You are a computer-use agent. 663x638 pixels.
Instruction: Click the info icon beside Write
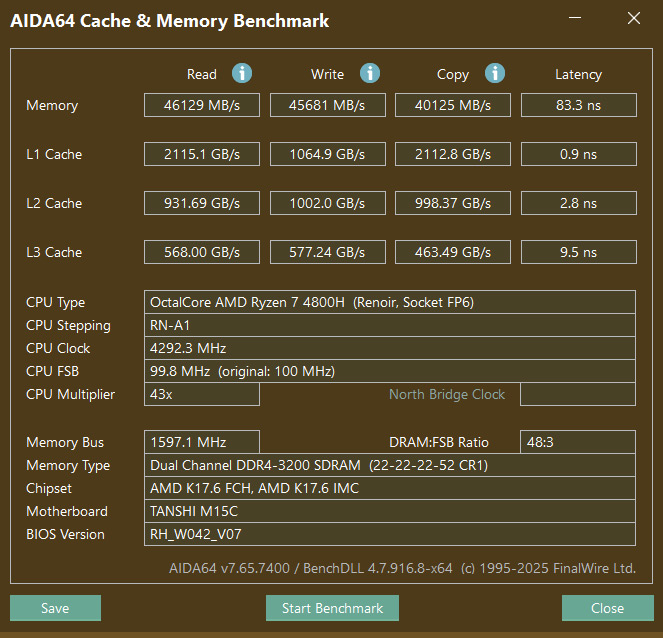coord(370,73)
